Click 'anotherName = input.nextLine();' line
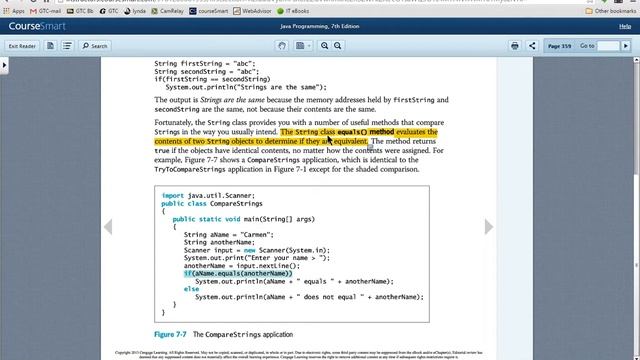 (x=242, y=266)
